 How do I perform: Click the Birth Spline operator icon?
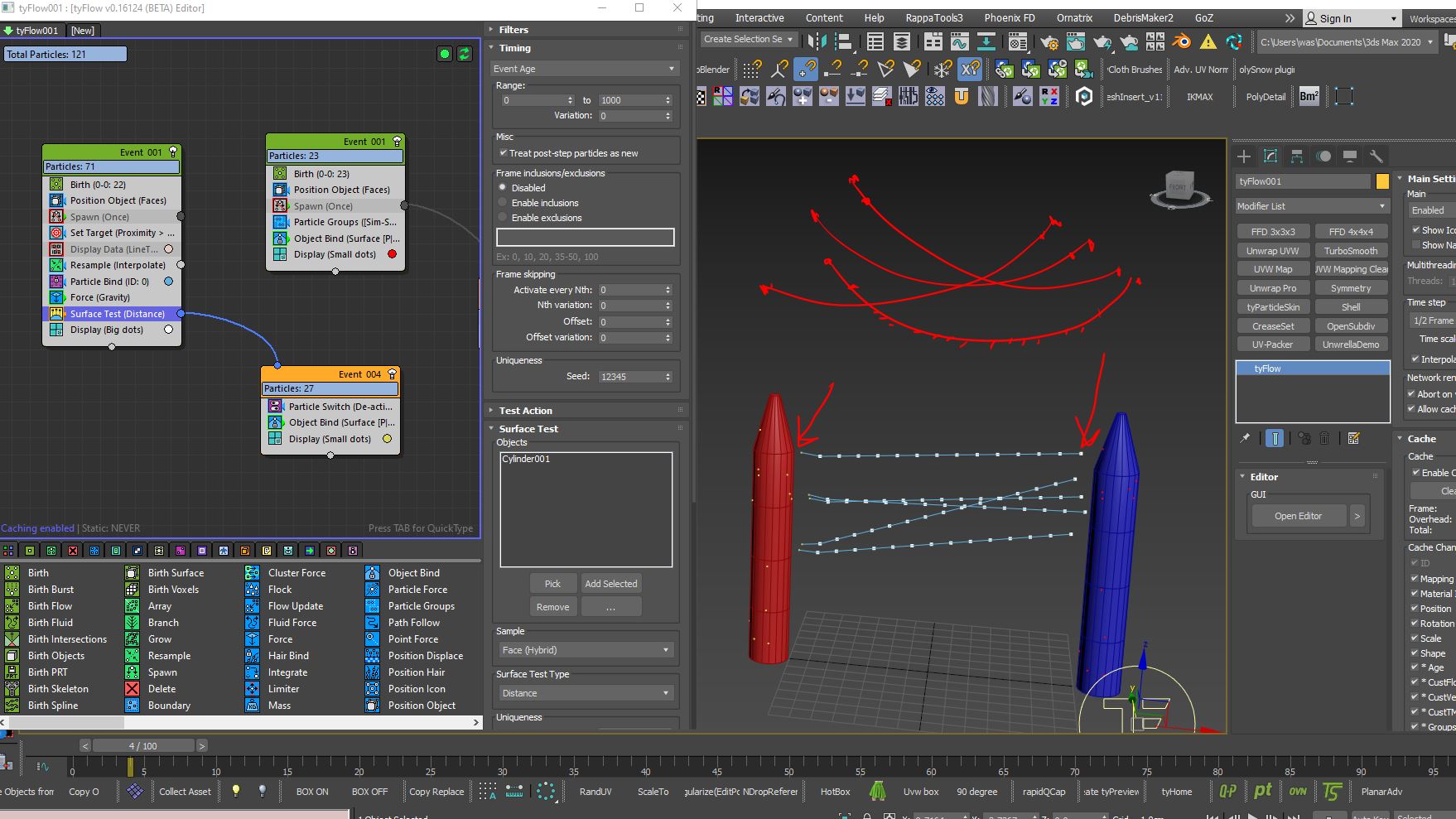coord(12,706)
